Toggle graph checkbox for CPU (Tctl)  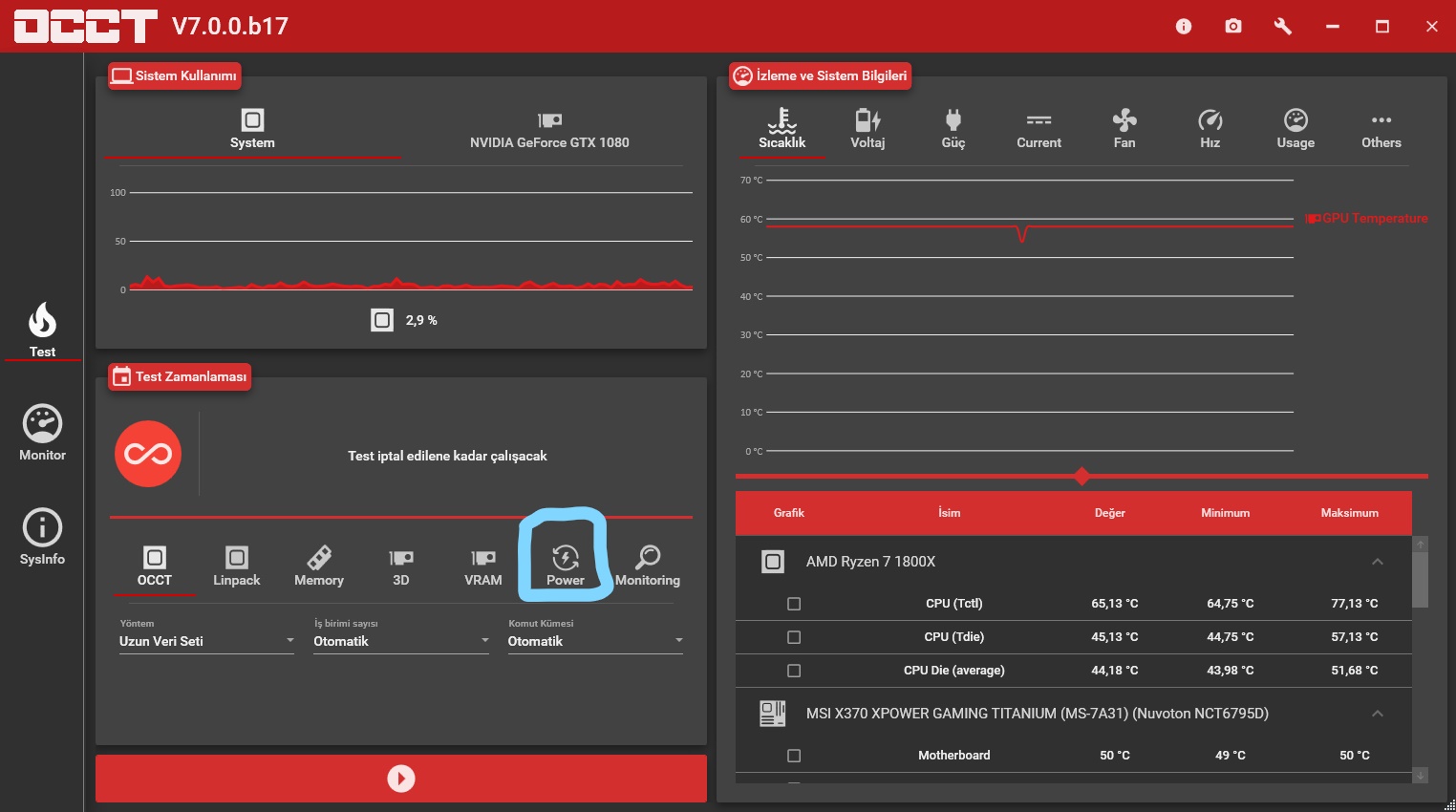coord(794,604)
